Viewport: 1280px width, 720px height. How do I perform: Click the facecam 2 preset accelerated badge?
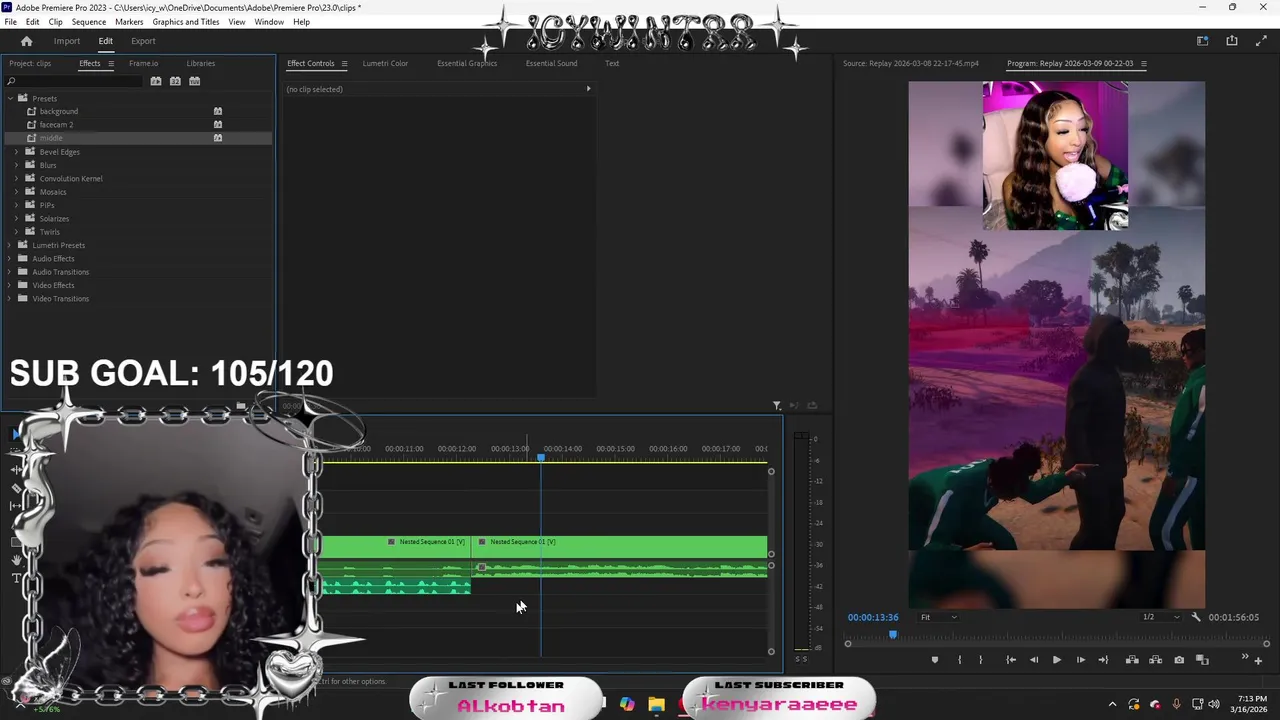click(218, 124)
